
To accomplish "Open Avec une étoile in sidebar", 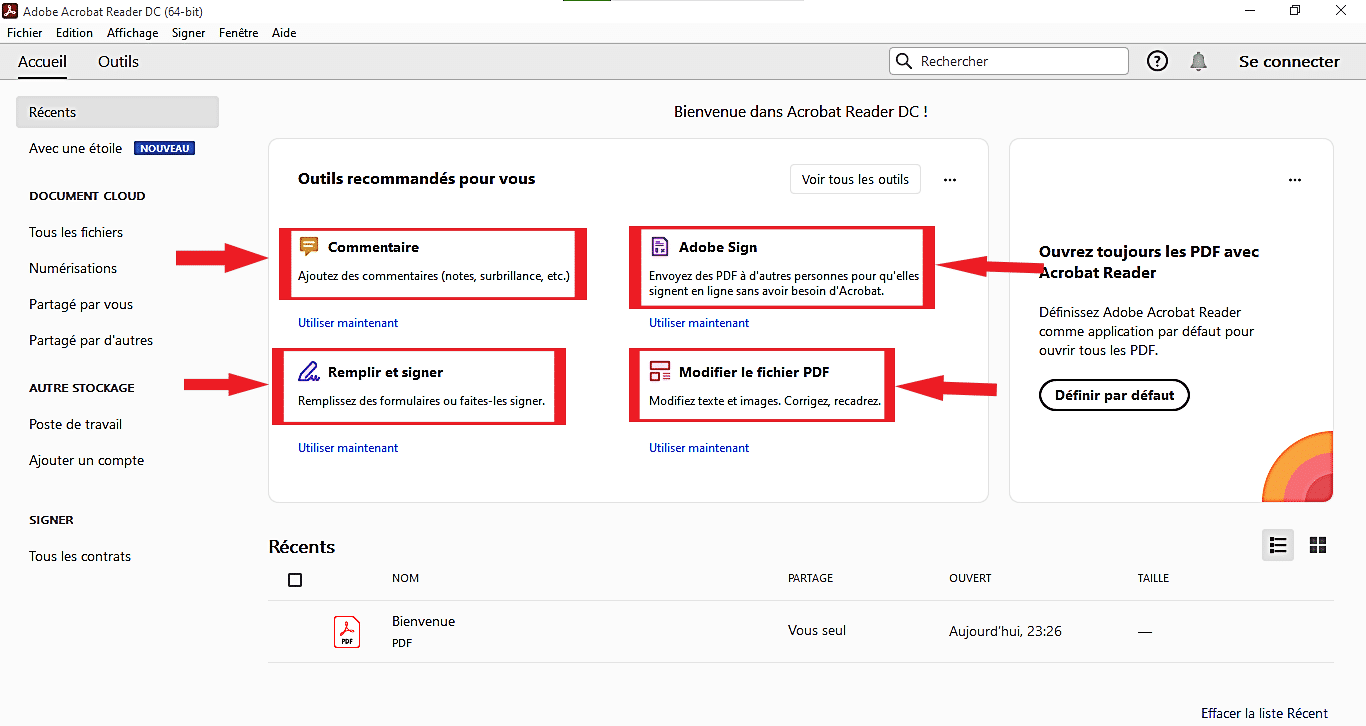I will click(75, 148).
